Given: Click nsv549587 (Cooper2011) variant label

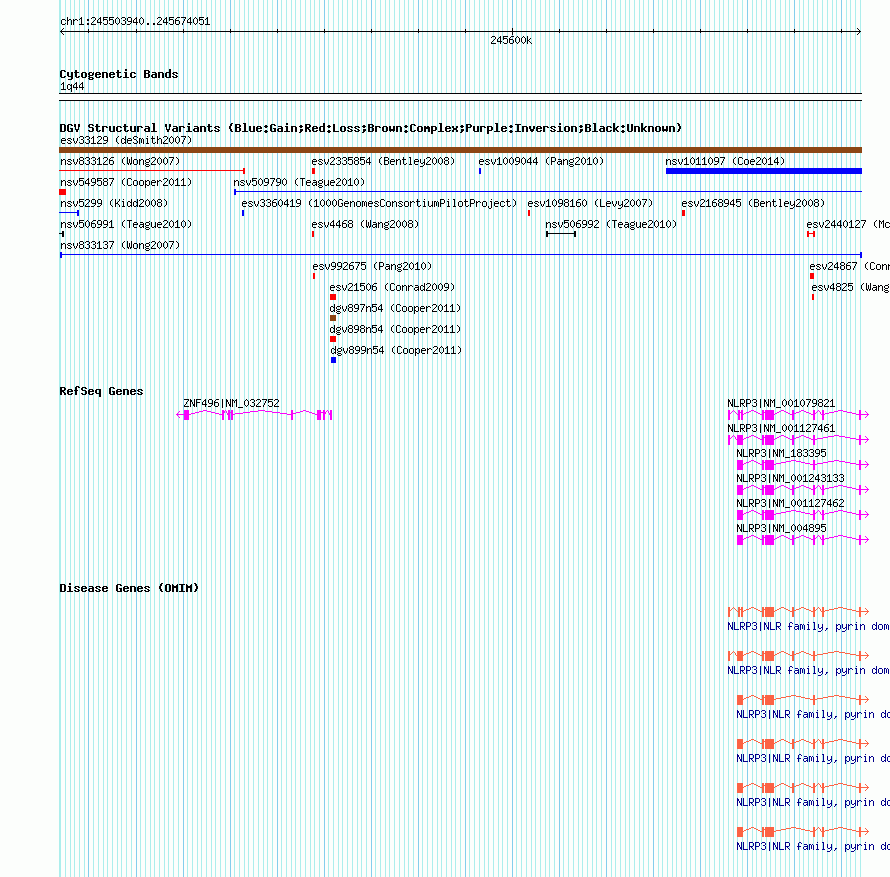Looking at the screenshot, I should click(126, 182).
